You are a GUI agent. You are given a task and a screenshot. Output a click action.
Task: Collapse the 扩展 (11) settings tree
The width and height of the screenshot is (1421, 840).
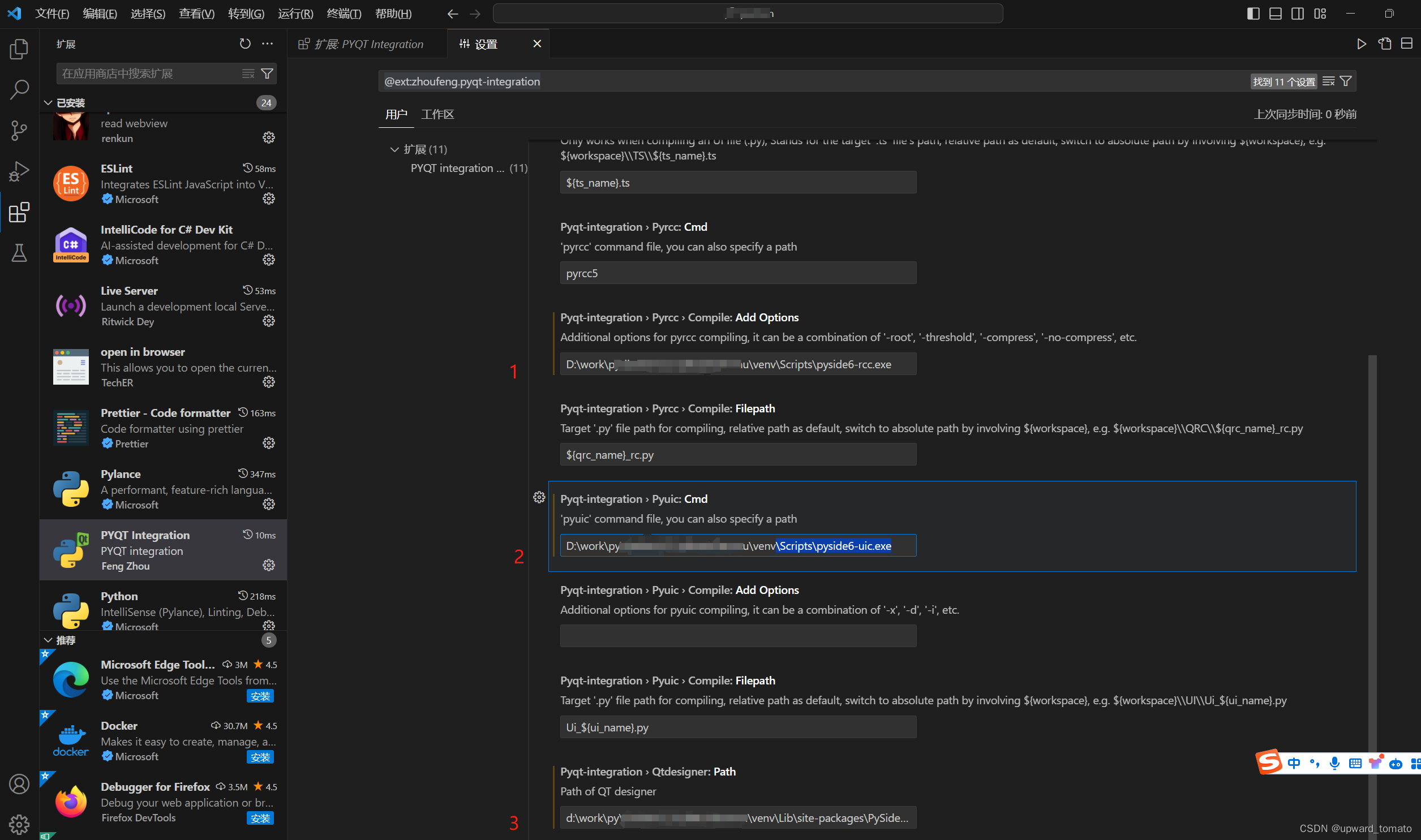point(394,149)
